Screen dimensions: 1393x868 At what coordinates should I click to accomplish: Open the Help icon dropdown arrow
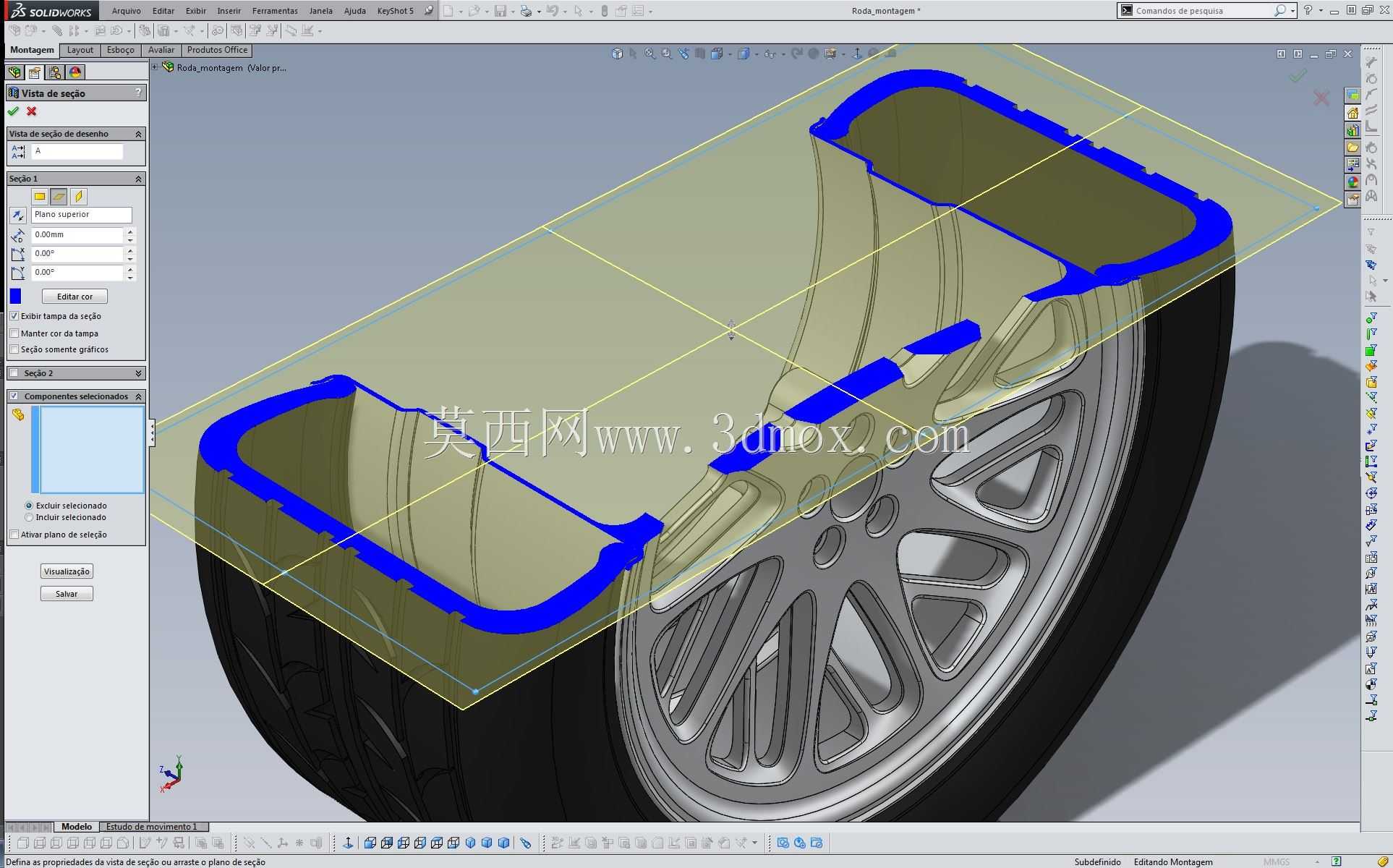pyautogui.click(x=1321, y=11)
